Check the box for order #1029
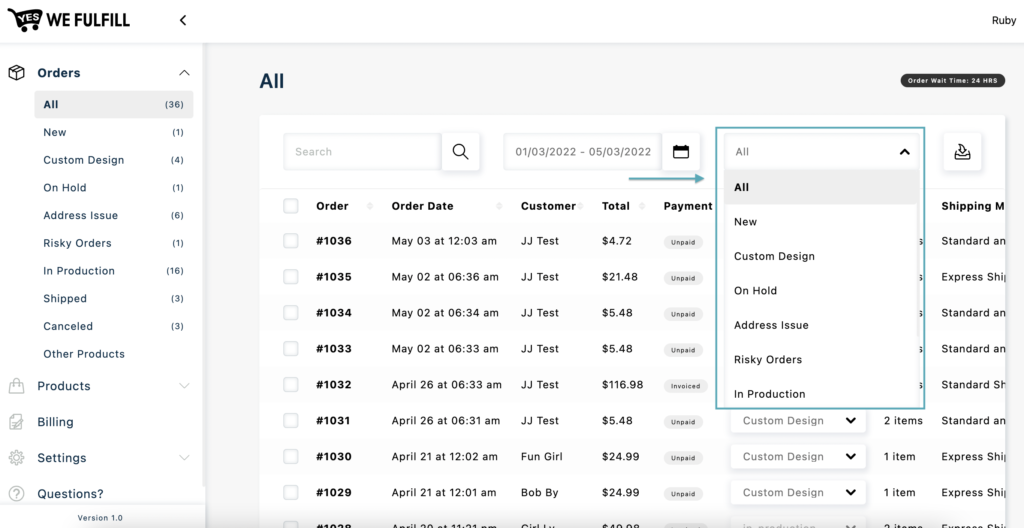This screenshot has width=1024, height=528. pyautogui.click(x=291, y=493)
